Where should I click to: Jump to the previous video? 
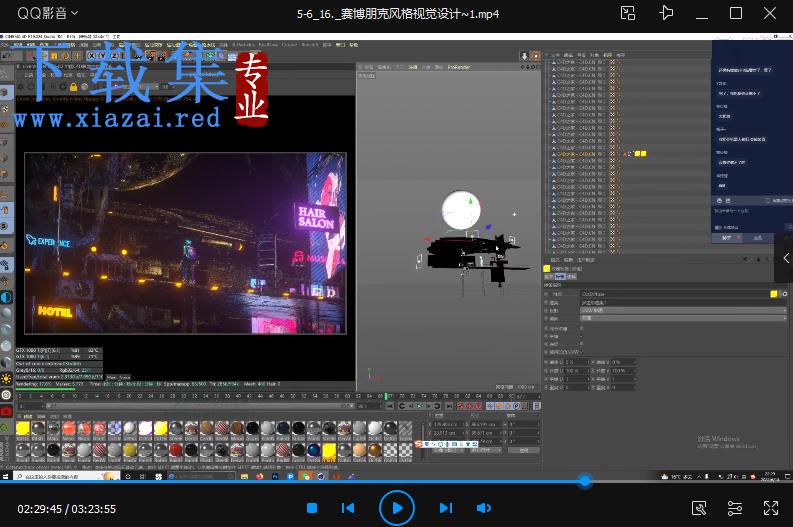[348, 508]
